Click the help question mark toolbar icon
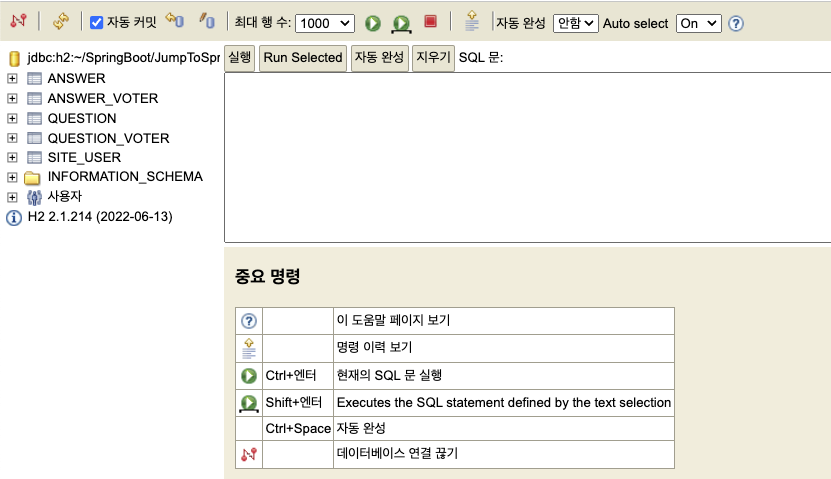The height and width of the screenshot is (479, 831). 736,23
